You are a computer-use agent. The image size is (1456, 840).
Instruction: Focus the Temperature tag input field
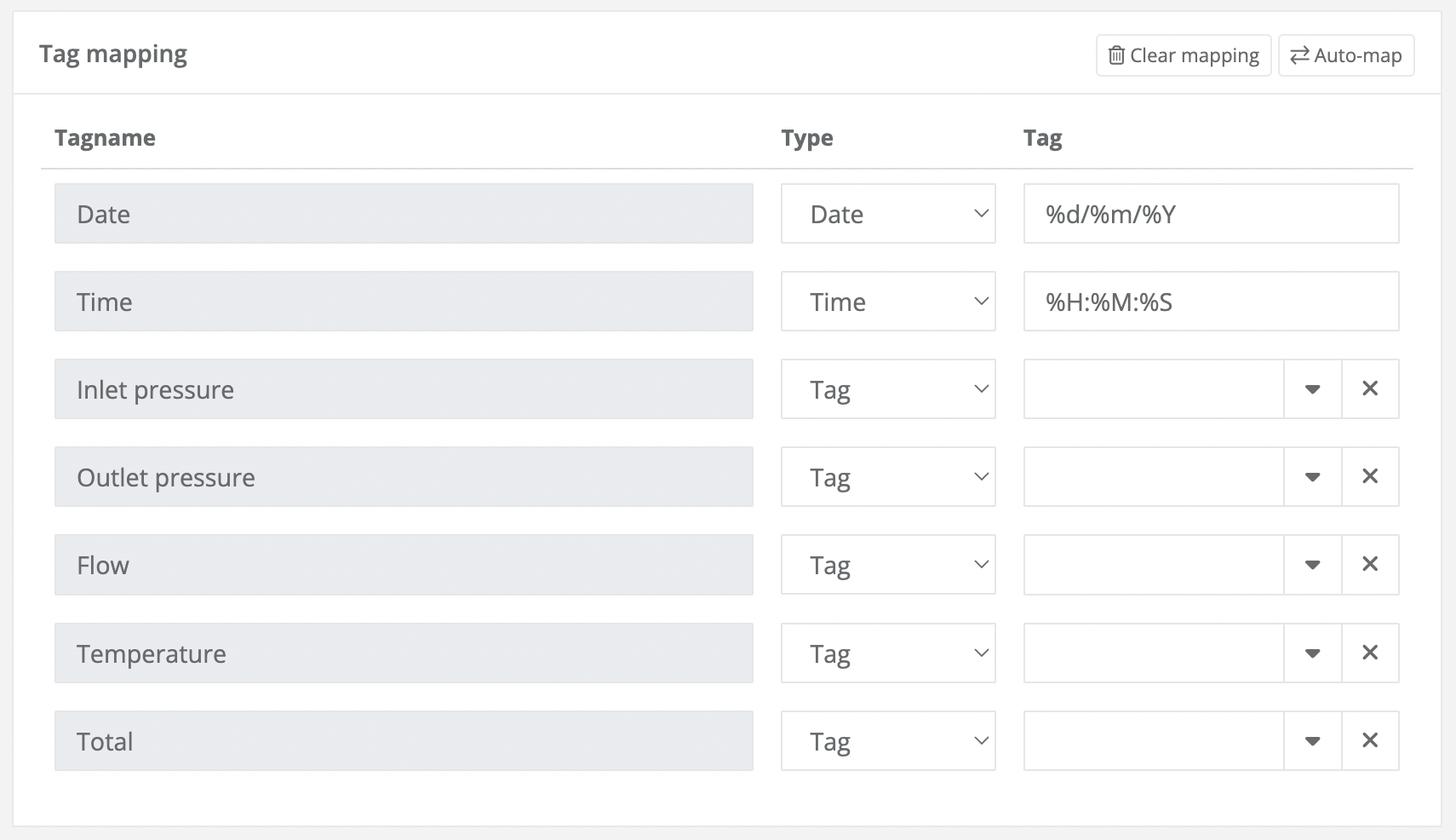(1154, 653)
